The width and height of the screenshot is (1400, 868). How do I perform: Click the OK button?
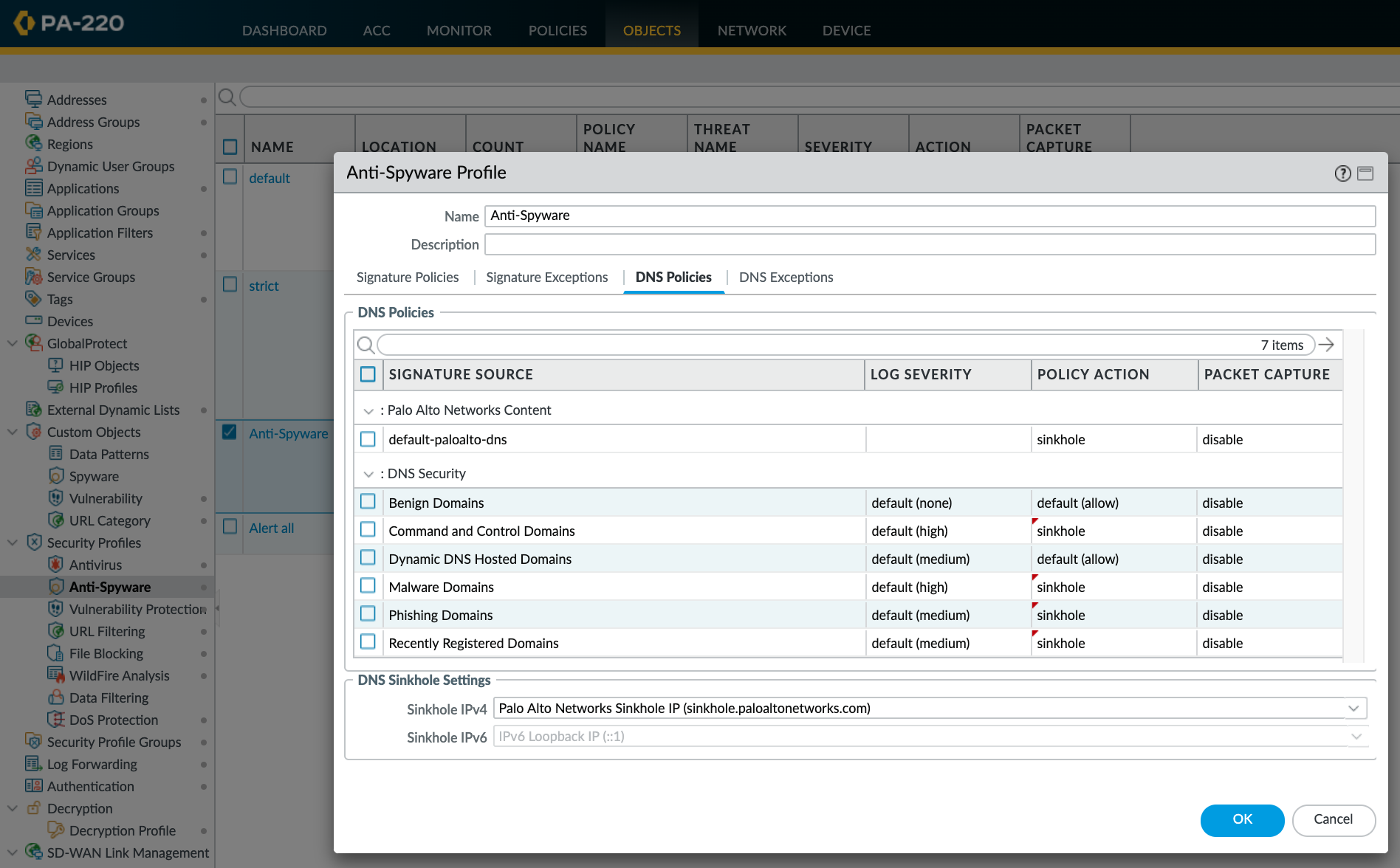[1242, 820]
